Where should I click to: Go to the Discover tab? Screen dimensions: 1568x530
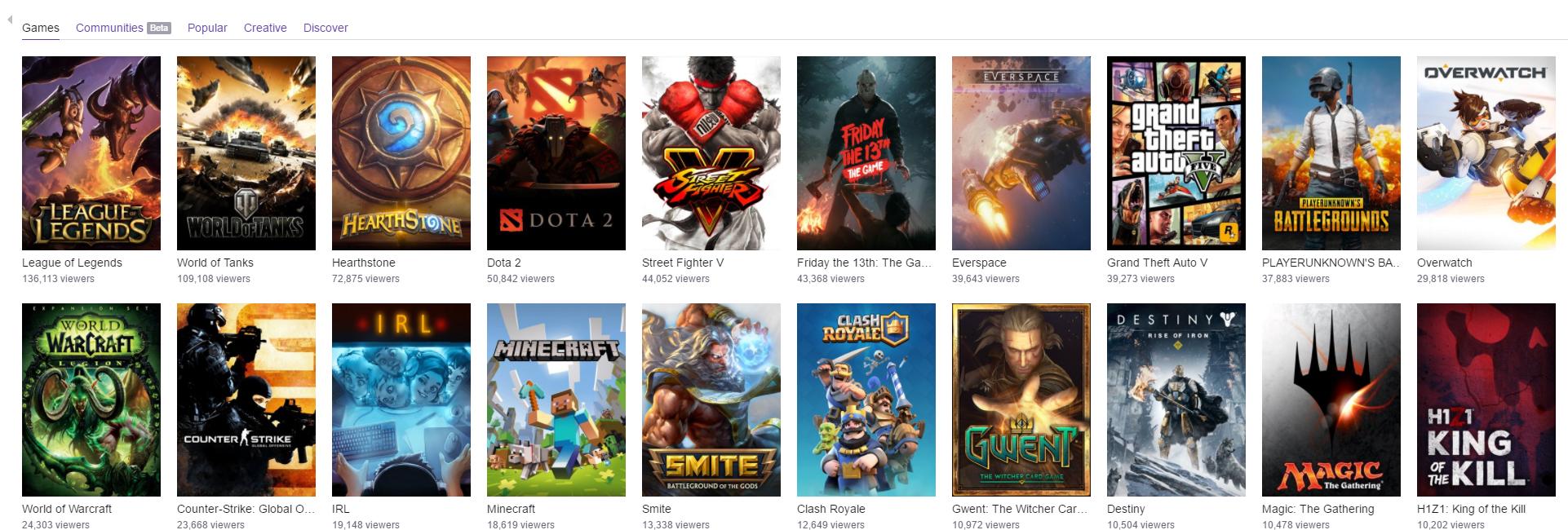[x=326, y=28]
